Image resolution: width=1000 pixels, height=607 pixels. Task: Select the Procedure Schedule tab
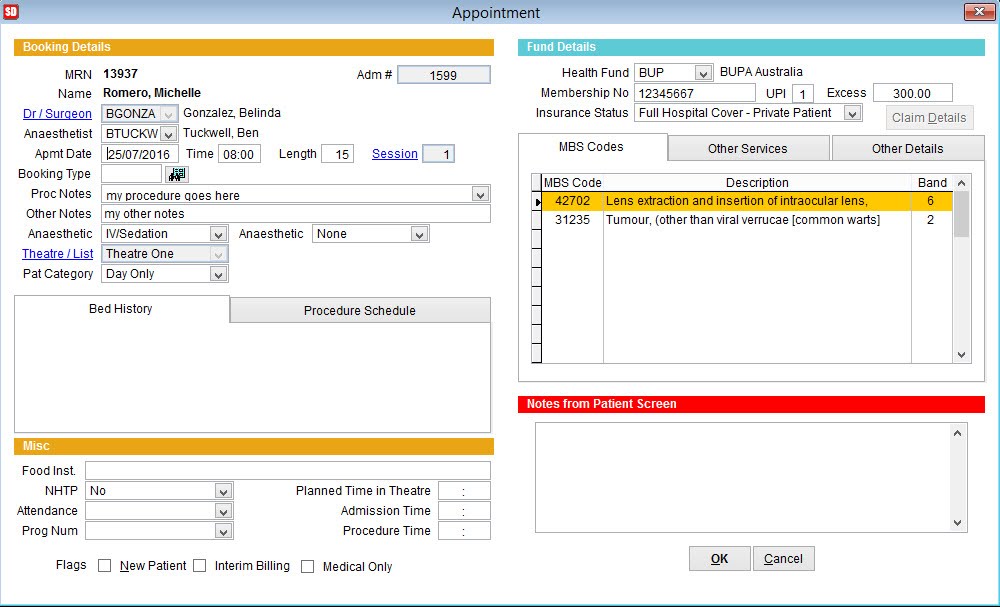click(x=360, y=311)
